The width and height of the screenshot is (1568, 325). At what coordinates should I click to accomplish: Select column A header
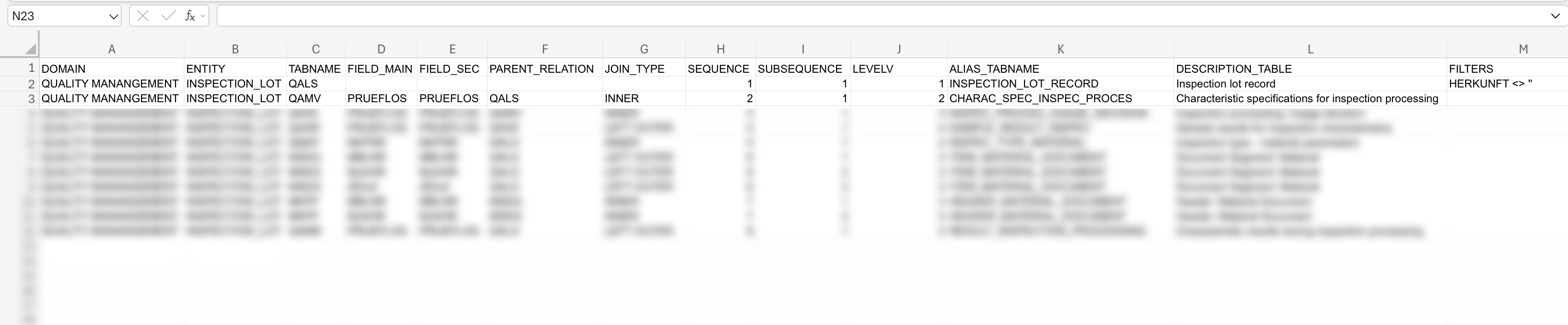pyautogui.click(x=112, y=49)
